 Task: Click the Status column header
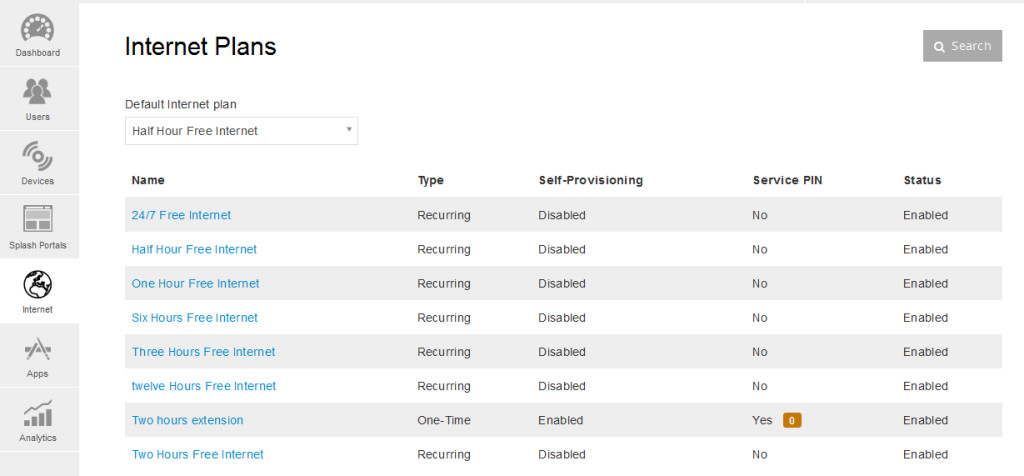pyautogui.click(x=922, y=180)
